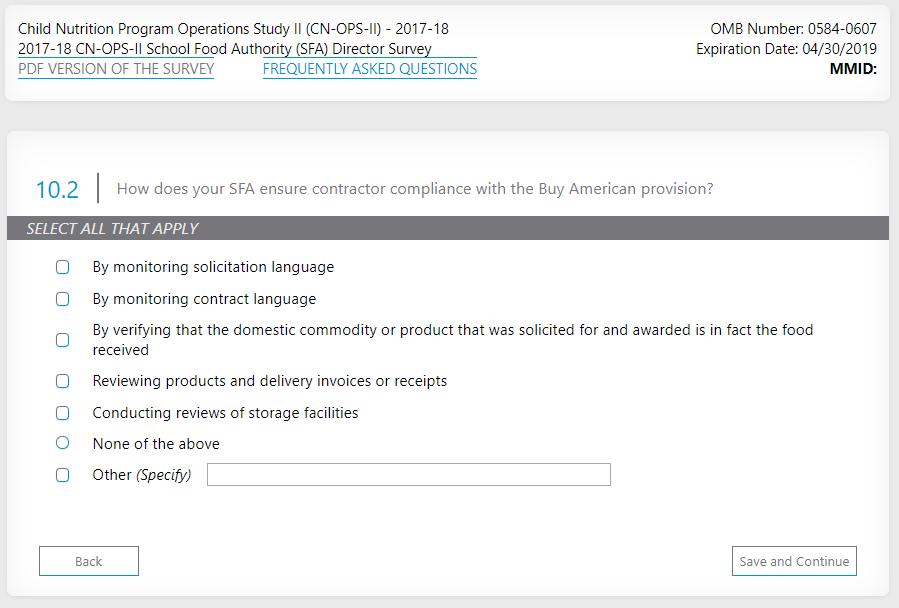899x608 pixels.
Task: Click the Child Nutrition Program Operations Study heading
Action: (233, 29)
